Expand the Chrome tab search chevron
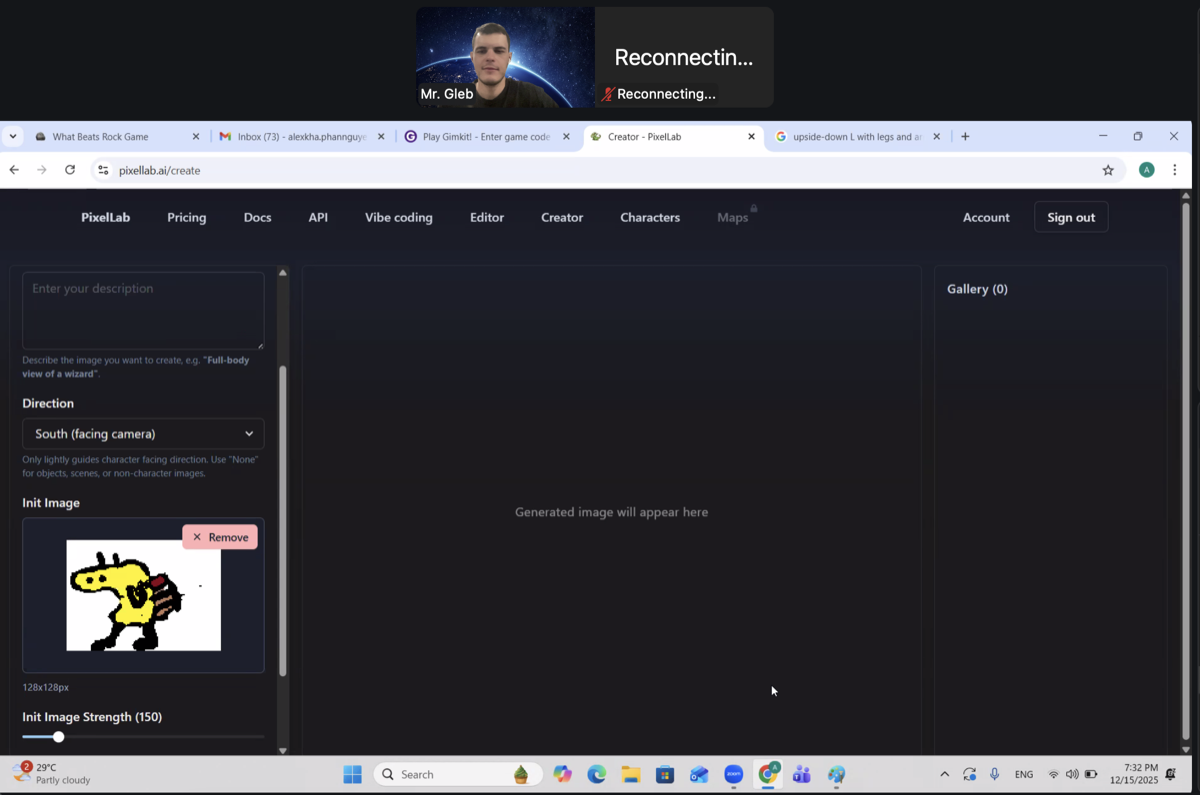 click(x=13, y=137)
